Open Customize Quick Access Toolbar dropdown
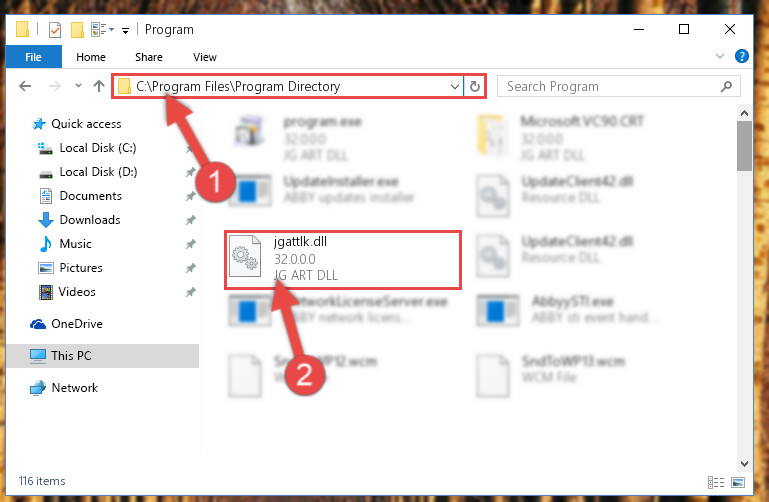The width and height of the screenshot is (769, 502). point(126,31)
